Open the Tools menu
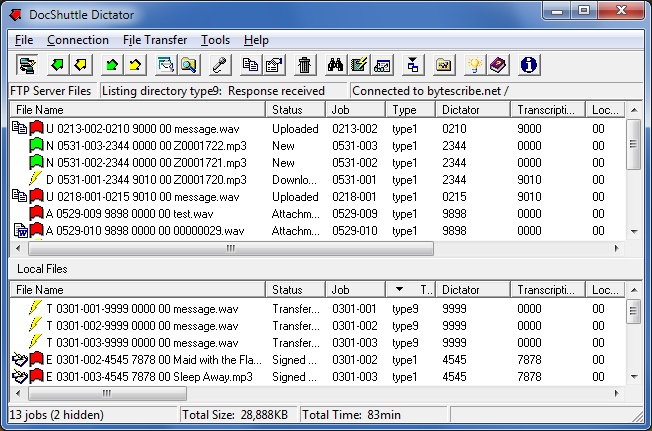 click(215, 40)
